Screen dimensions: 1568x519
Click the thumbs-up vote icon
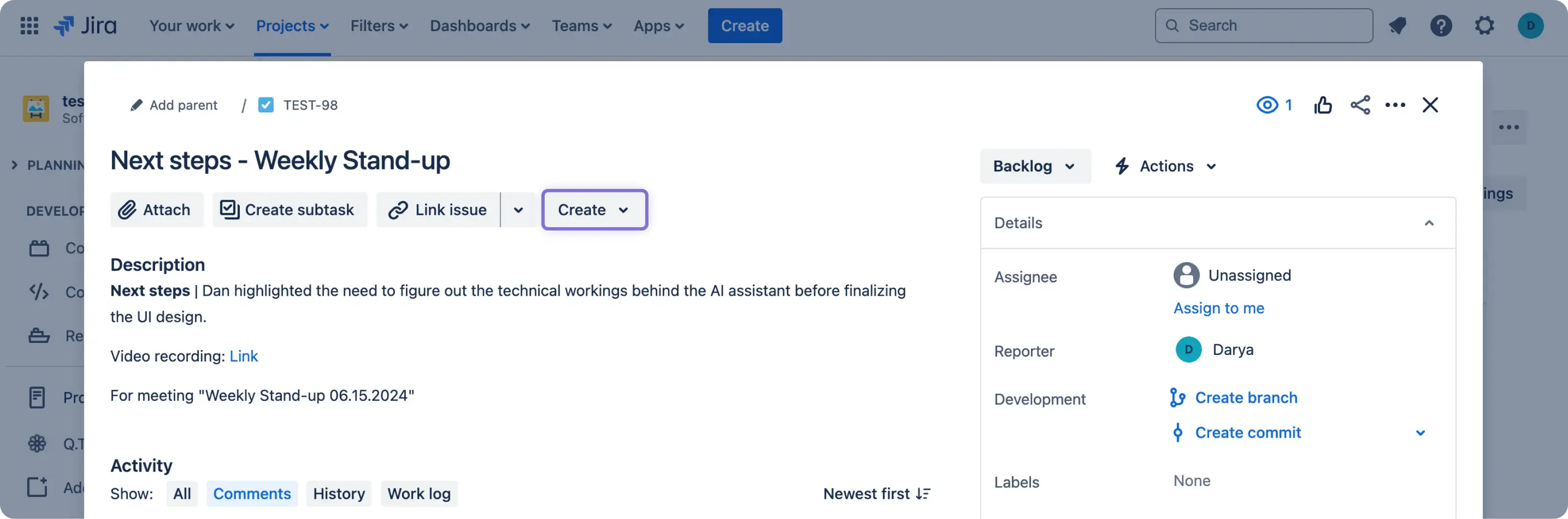tap(1323, 105)
